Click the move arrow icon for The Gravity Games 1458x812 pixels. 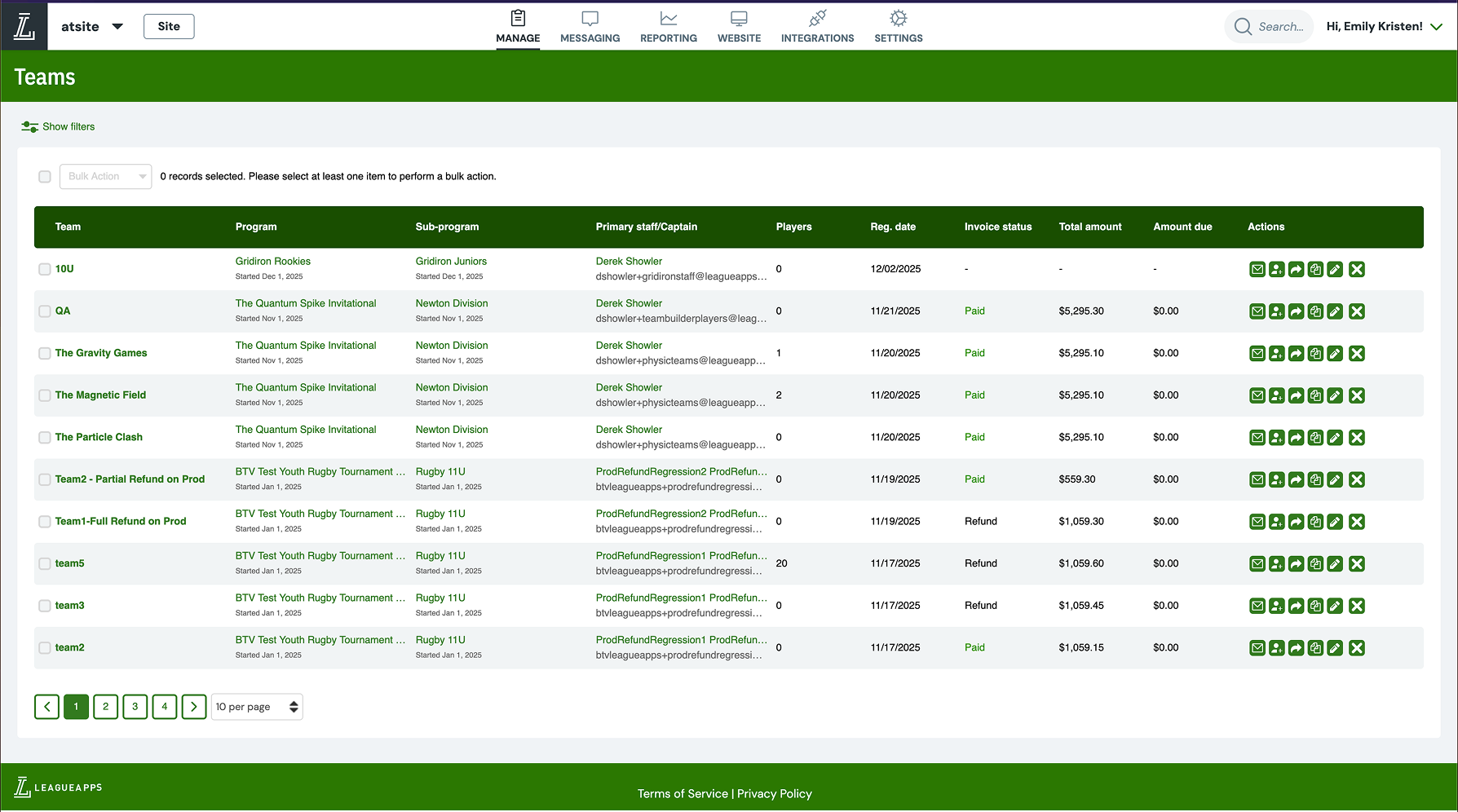click(x=1296, y=354)
